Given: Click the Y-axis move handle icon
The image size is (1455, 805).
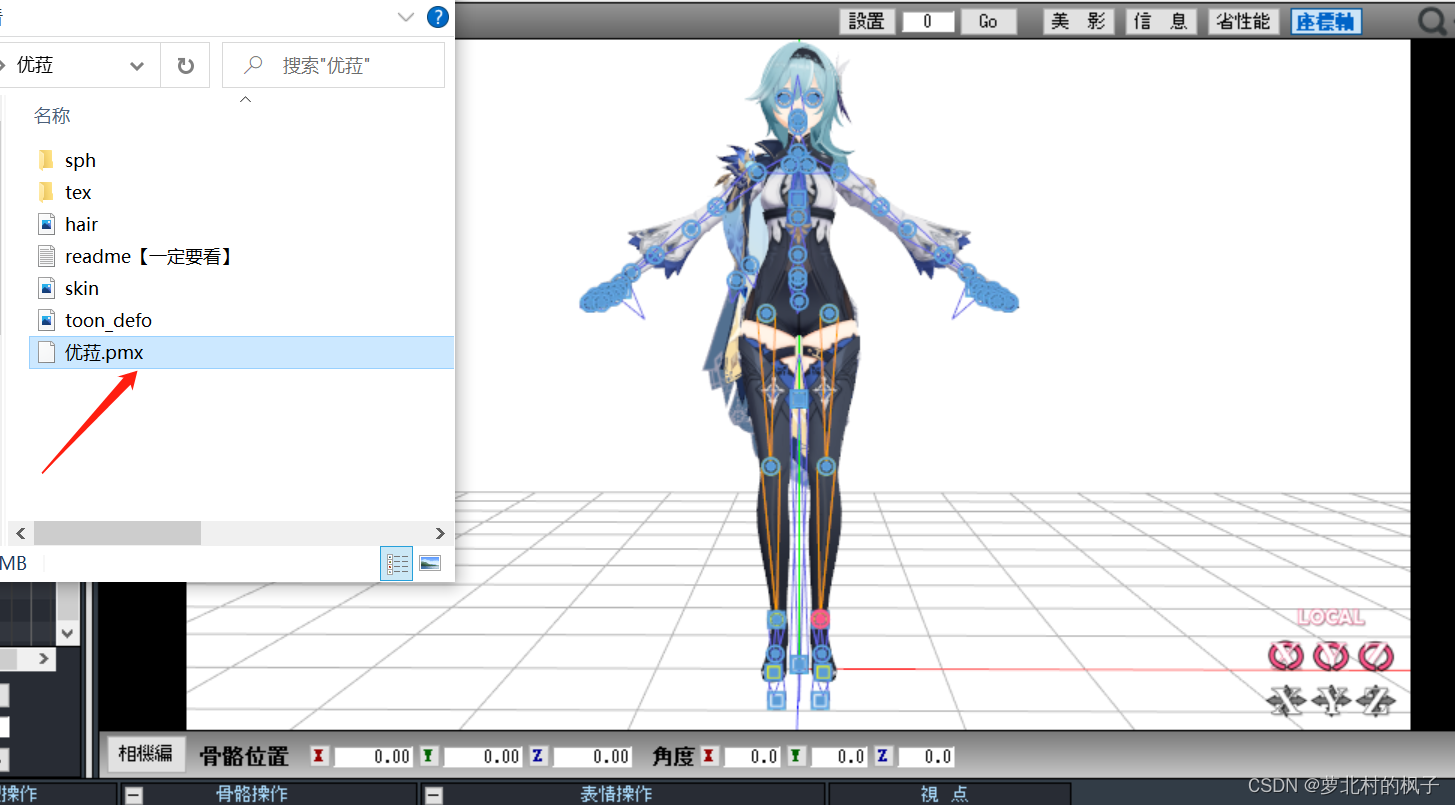Looking at the screenshot, I should pos(1331,700).
